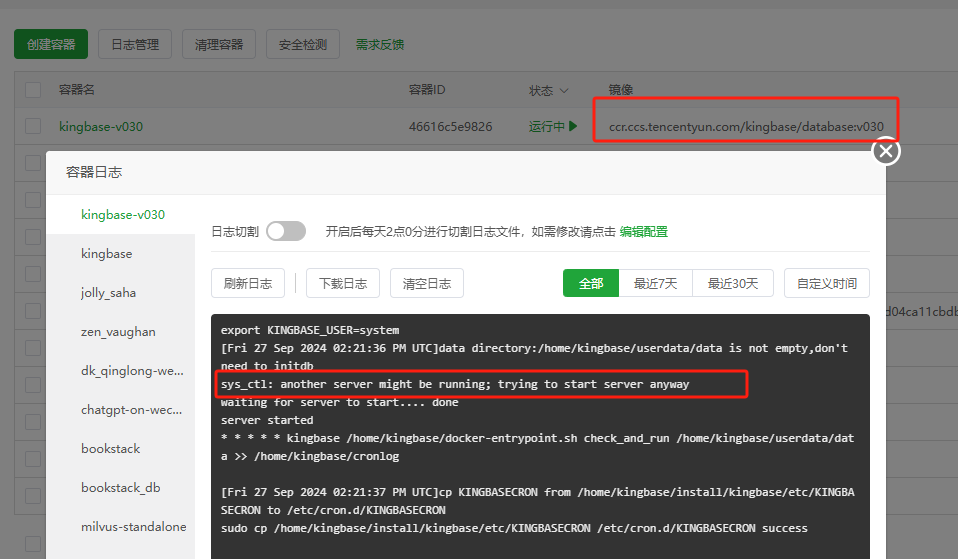Select the Last 30 Days tab
This screenshot has height=559, width=958.
coord(733,283)
